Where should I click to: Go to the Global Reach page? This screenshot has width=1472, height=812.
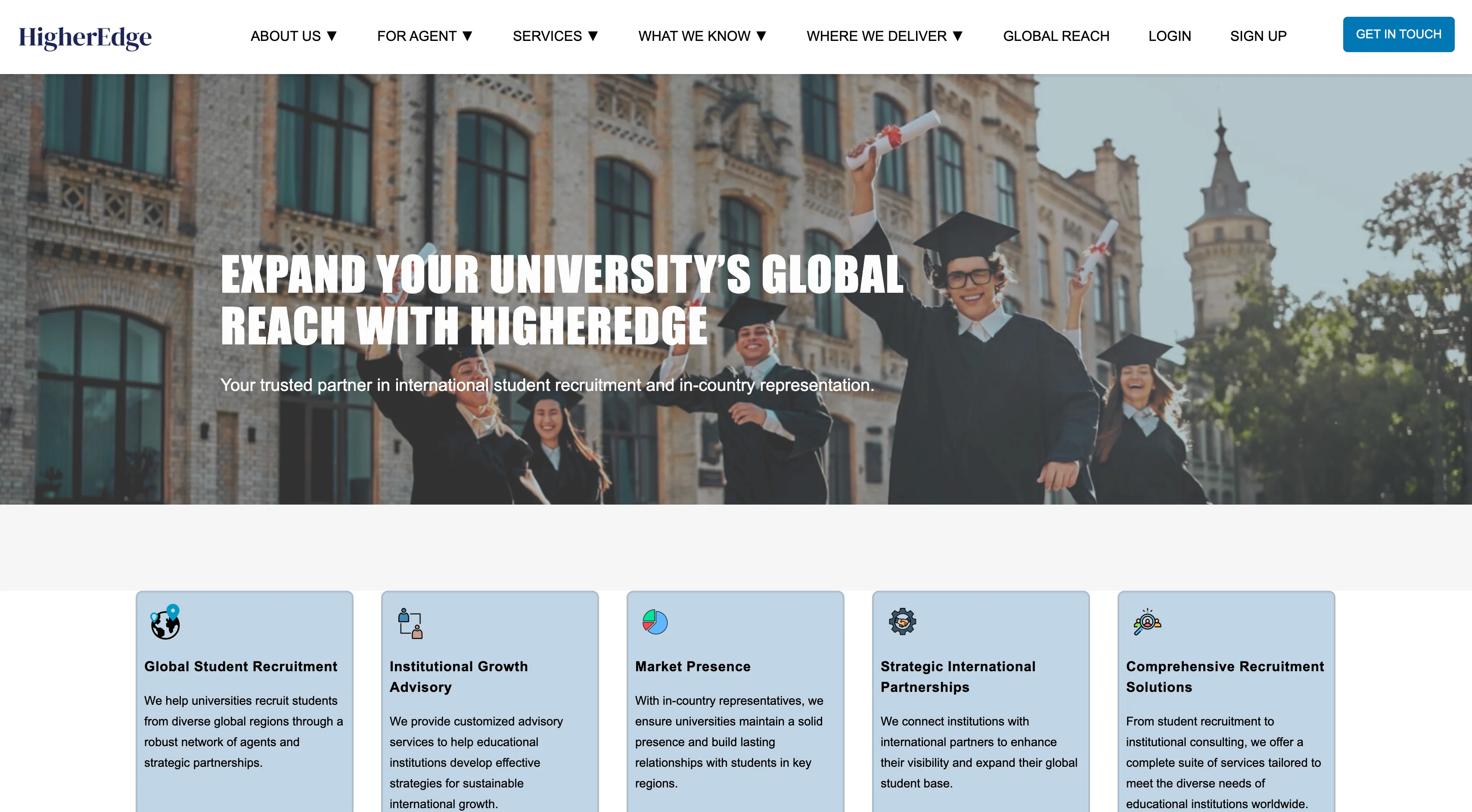pos(1056,36)
